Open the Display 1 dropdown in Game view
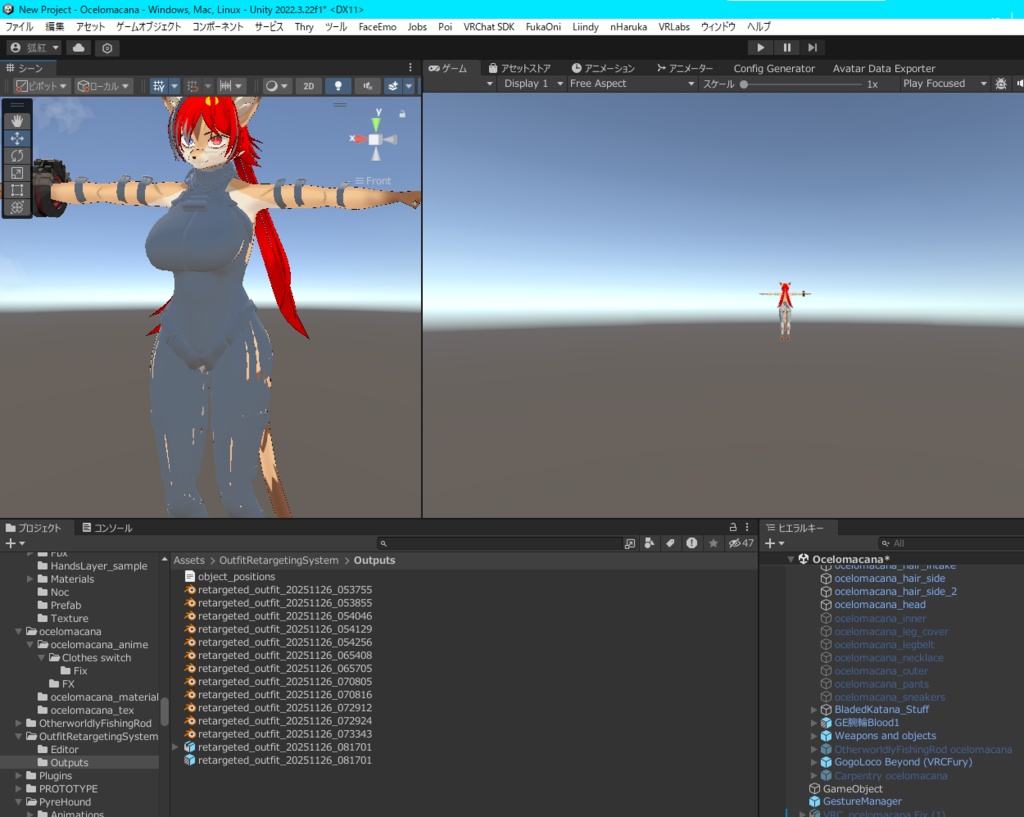The image size is (1024, 817). pyautogui.click(x=532, y=84)
